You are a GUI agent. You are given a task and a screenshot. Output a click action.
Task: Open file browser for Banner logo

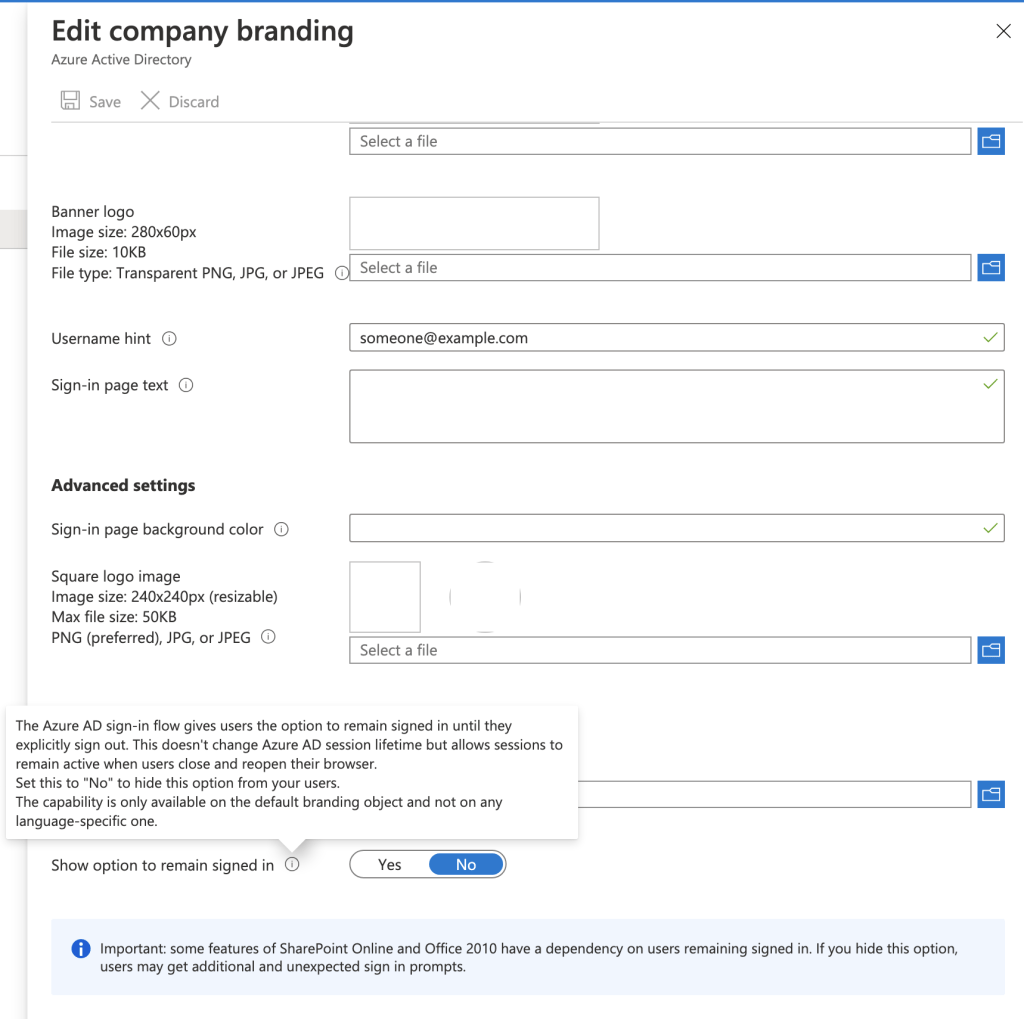pyautogui.click(x=990, y=268)
